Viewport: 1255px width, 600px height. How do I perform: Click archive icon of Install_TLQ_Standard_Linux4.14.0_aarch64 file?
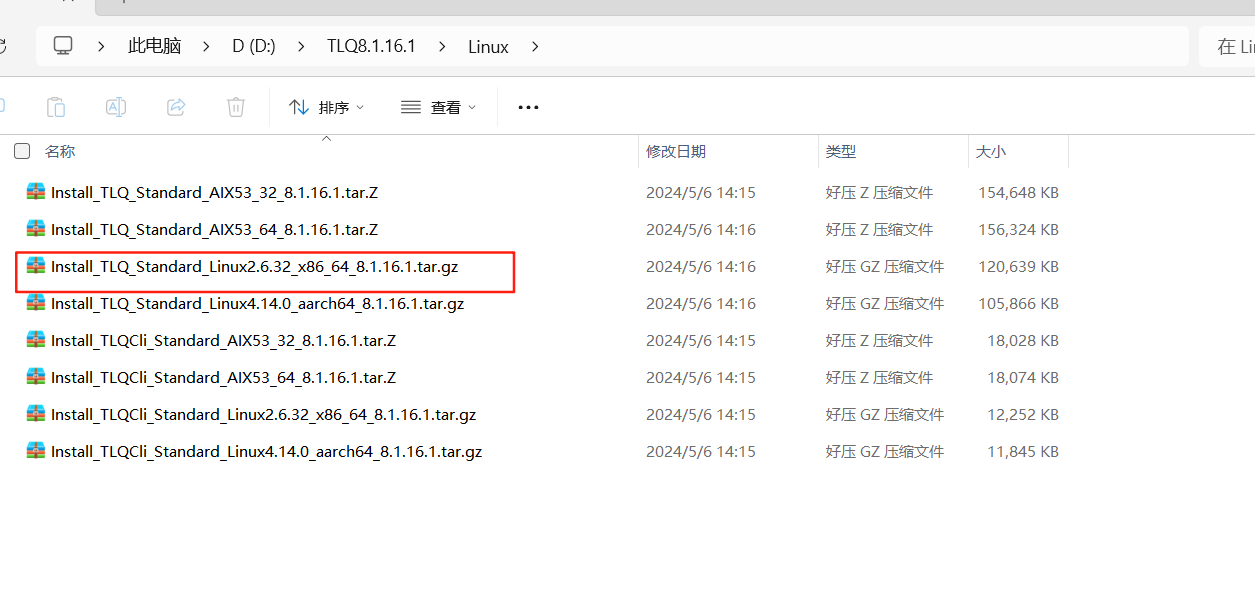36,303
